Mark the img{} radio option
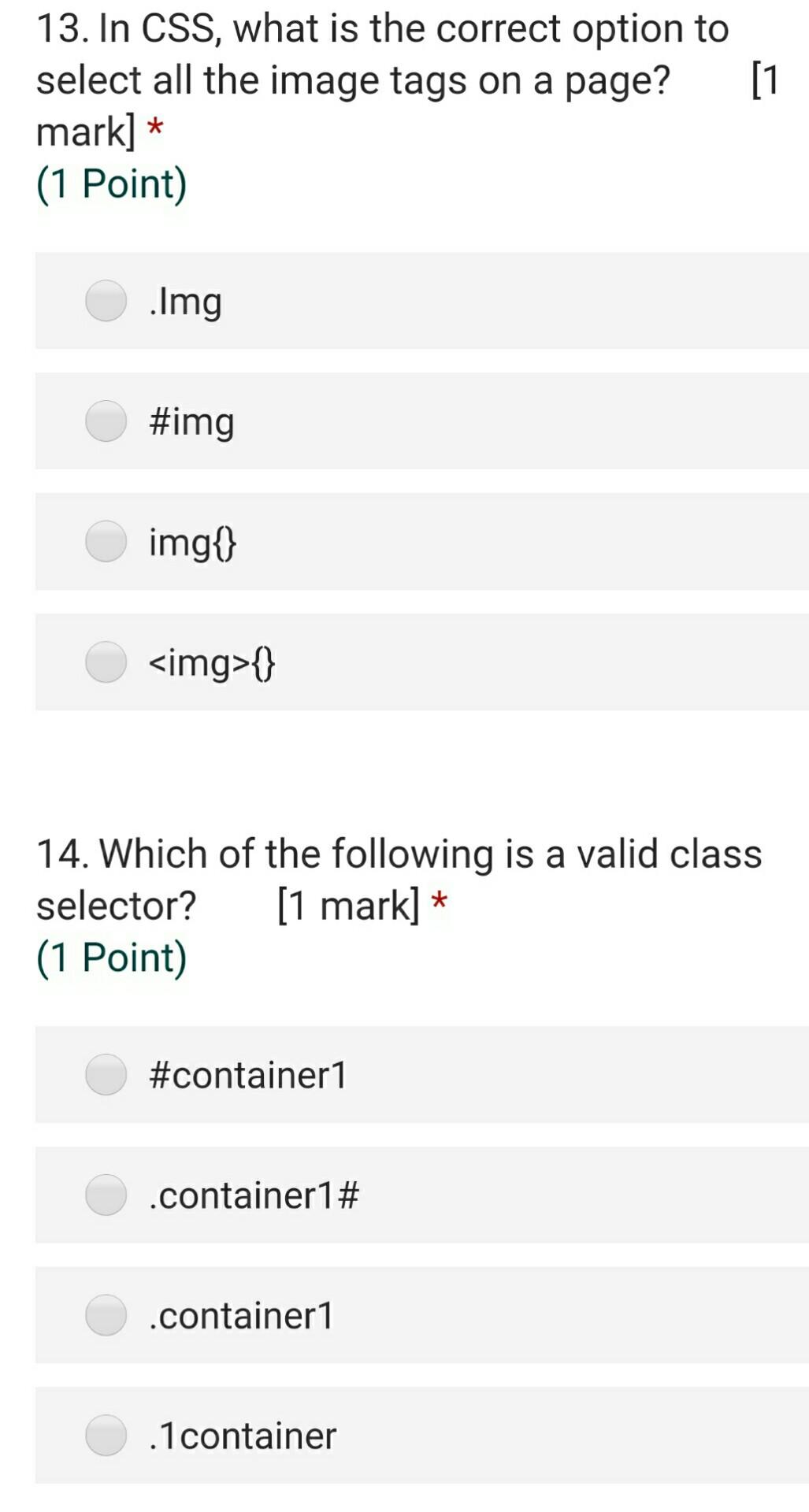Viewport: 809px width, 1512px height. (x=106, y=542)
